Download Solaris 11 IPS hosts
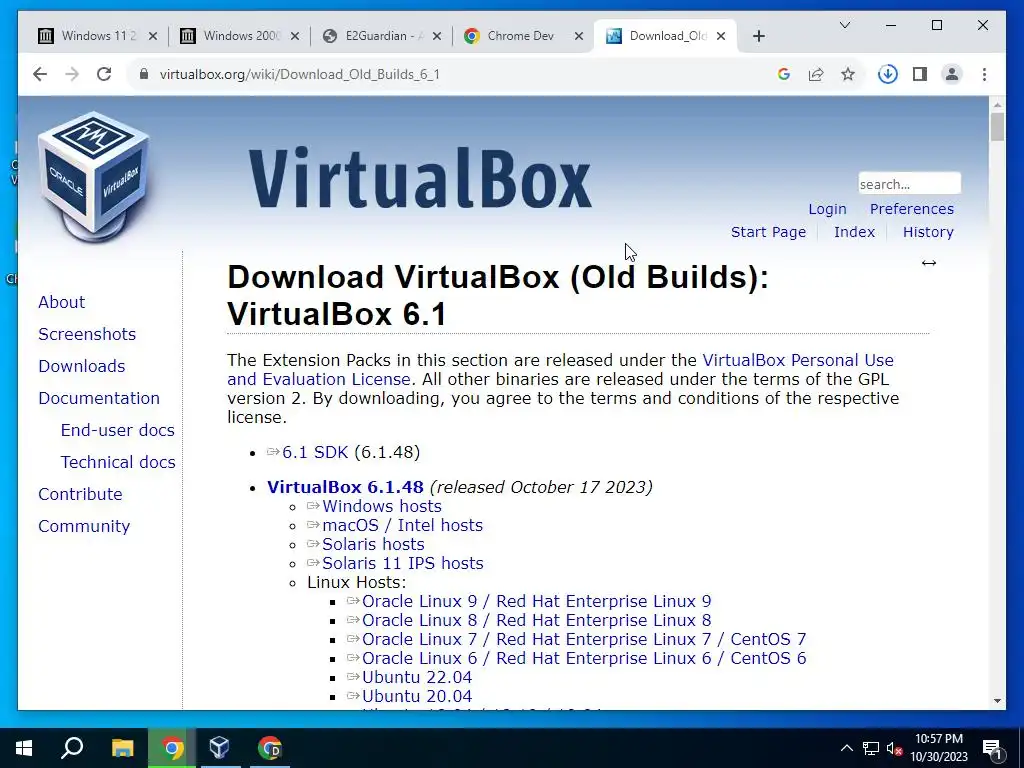Screen dimensions: 1024x768 tap(403, 563)
